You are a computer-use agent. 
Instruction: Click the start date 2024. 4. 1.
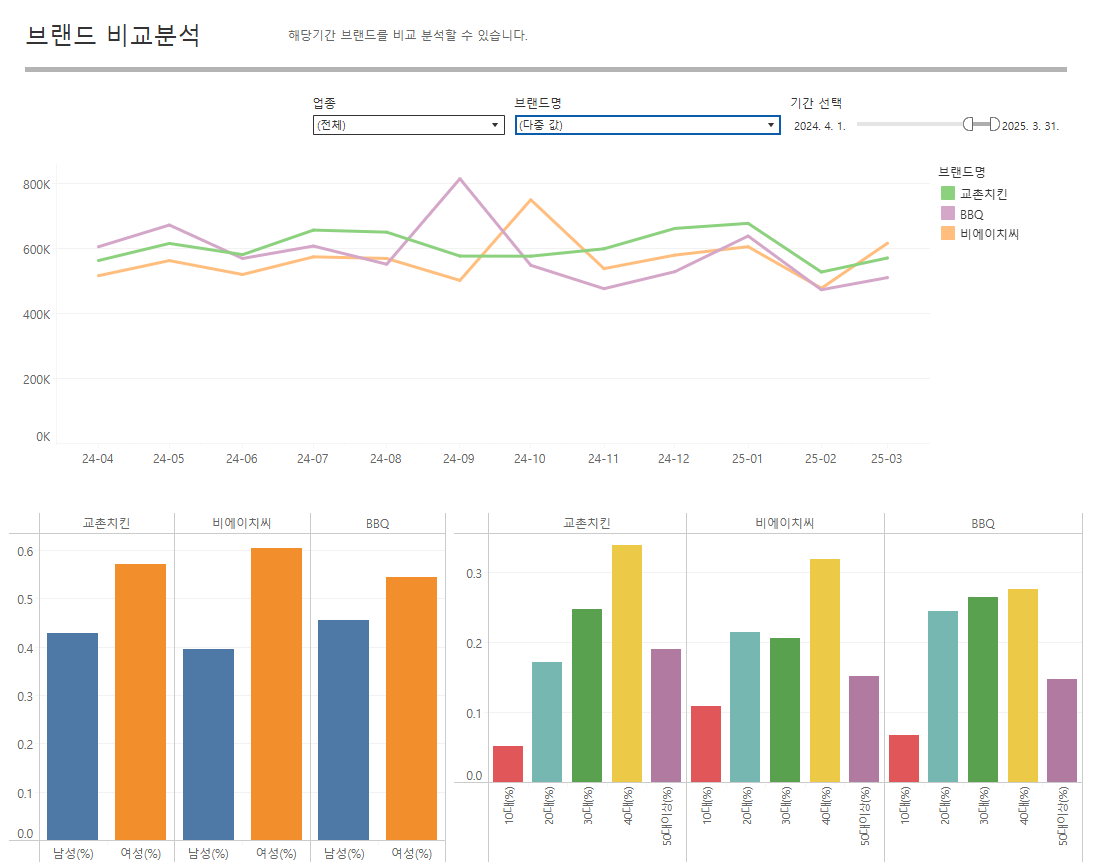tap(819, 126)
